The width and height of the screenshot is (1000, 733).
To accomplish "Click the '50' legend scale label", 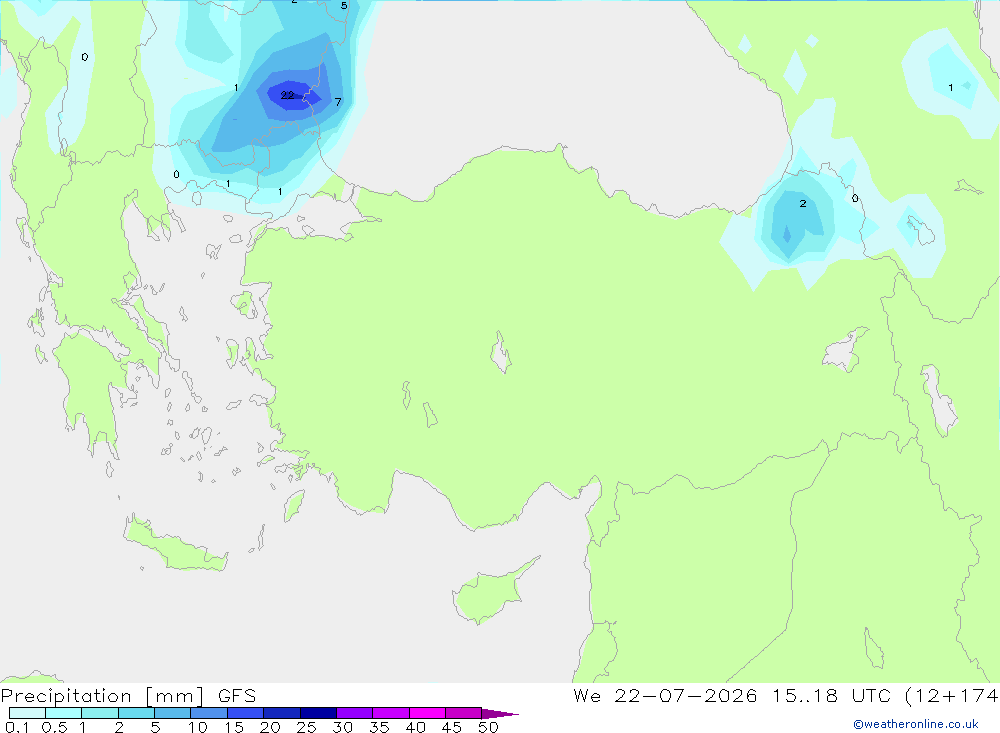I will [489, 727].
